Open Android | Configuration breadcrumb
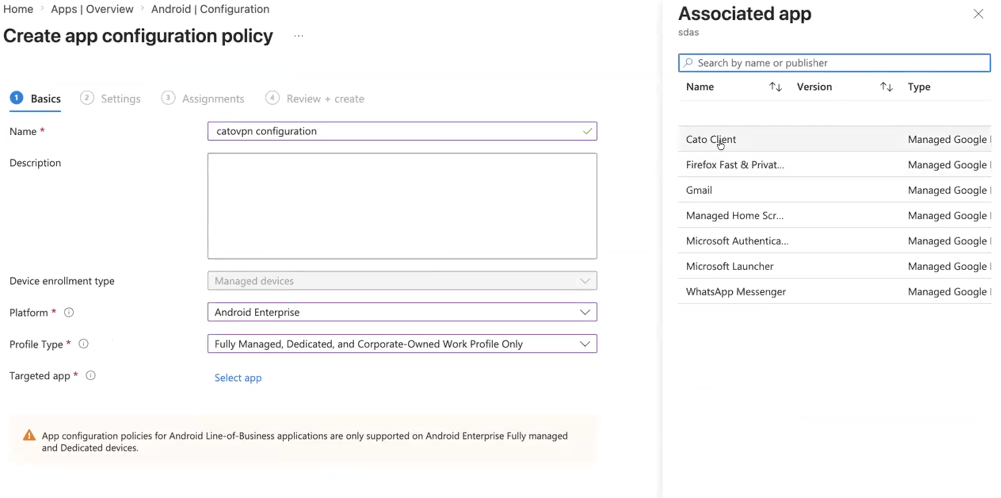The image size is (1001, 498). coord(210,9)
